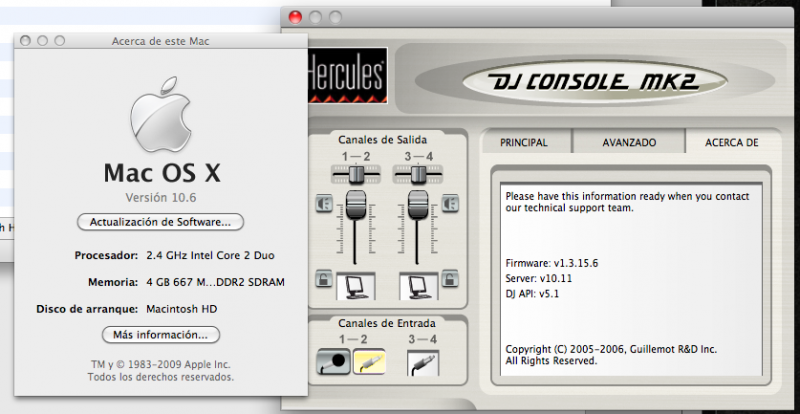800x414 pixels.
Task: Select microphone input for channels 1-2
Action: tap(333, 362)
